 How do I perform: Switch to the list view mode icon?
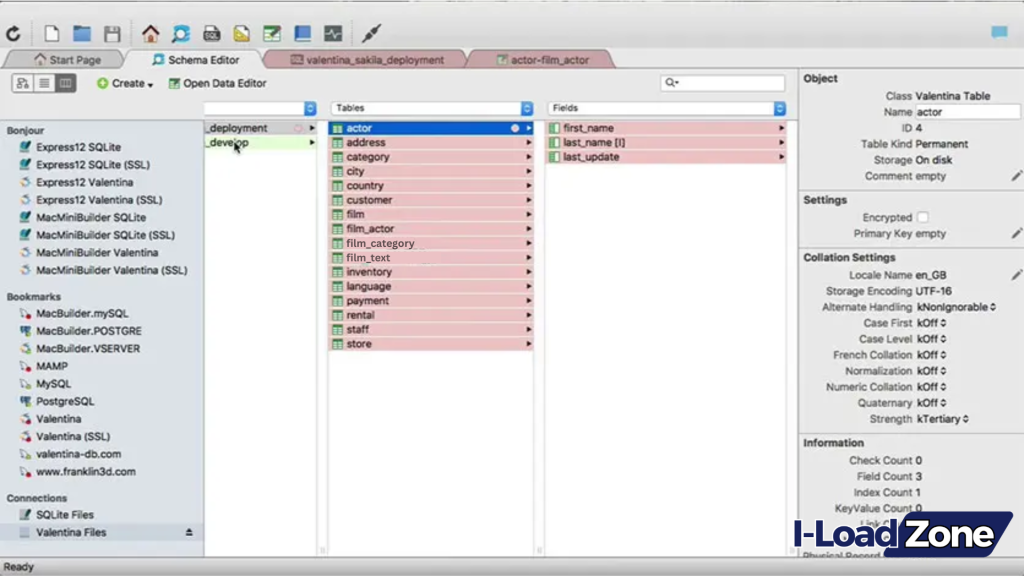click(x=43, y=82)
